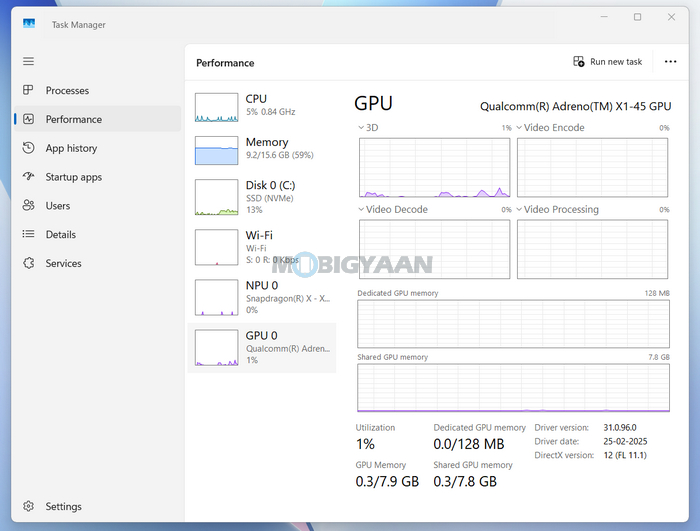Click DirectX version 12 (FL 11.1)

(625, 456)
